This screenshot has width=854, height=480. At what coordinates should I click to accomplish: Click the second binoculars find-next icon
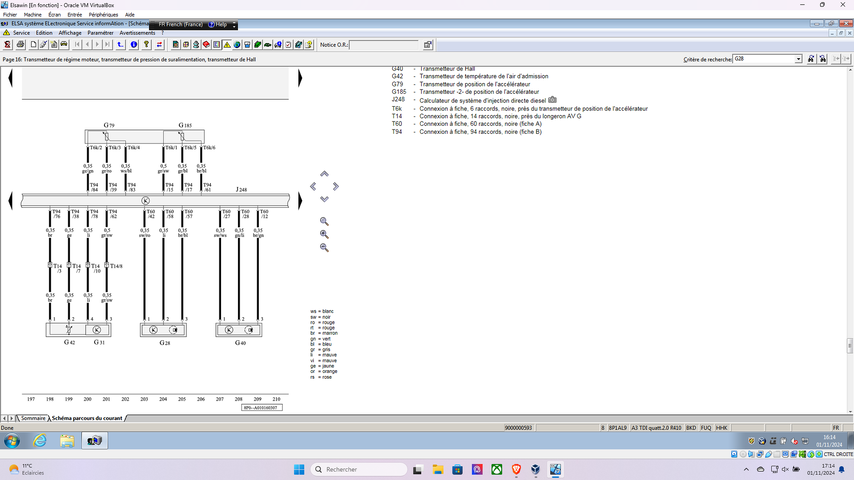click(x=823, y=59)
